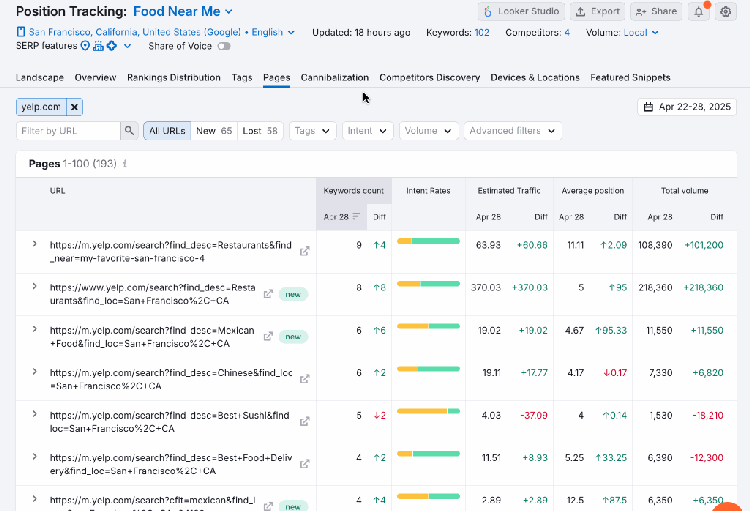
Task: Click total volume value 108,380
Action: point(655,245)
